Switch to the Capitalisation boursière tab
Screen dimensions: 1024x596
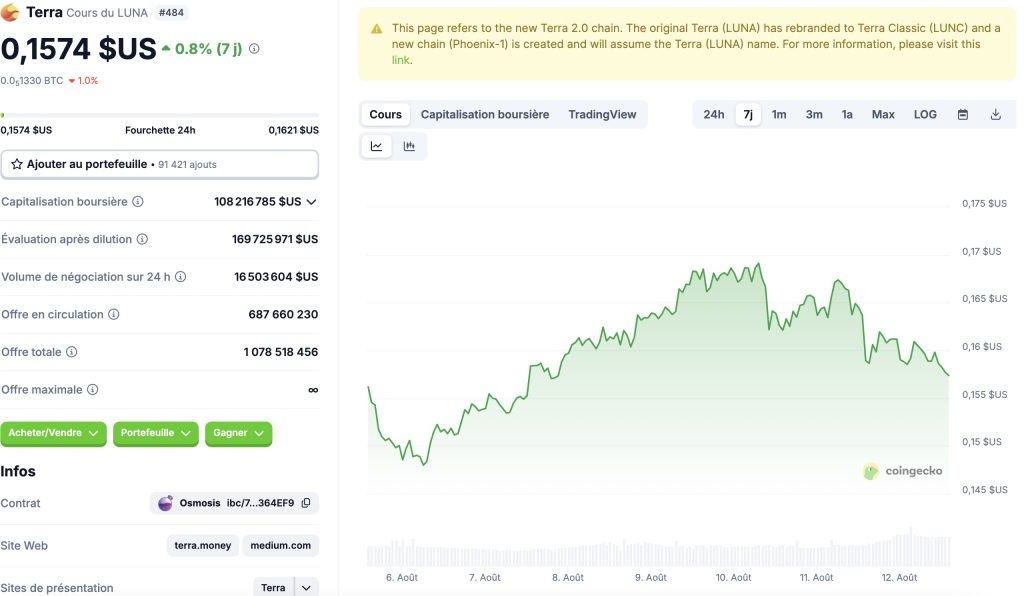point(485,114)
